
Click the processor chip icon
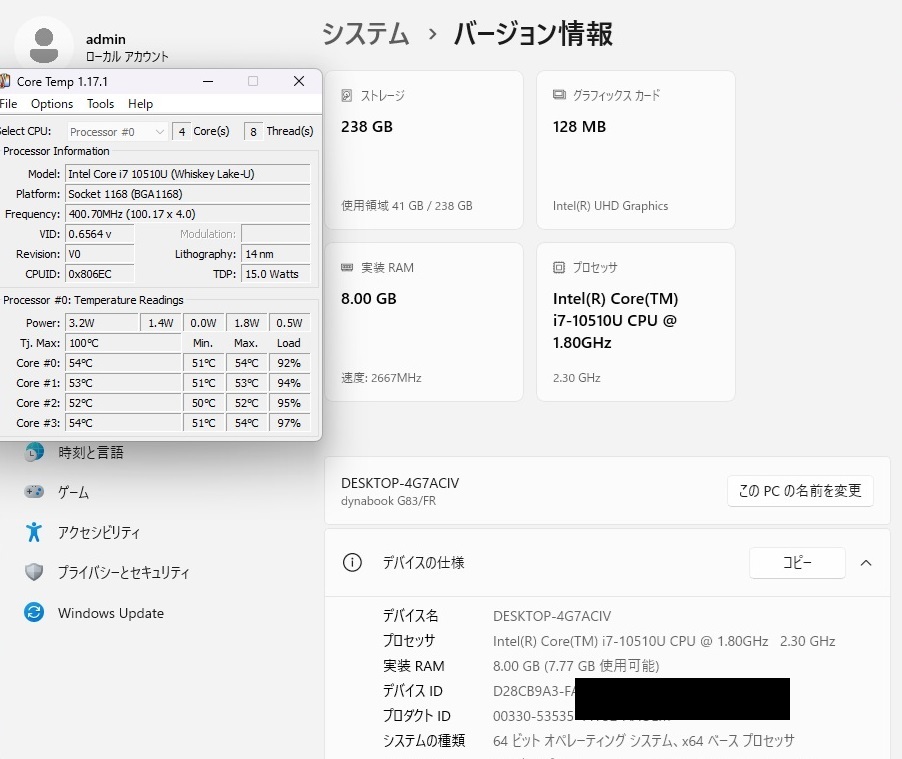tap(559, 268)
